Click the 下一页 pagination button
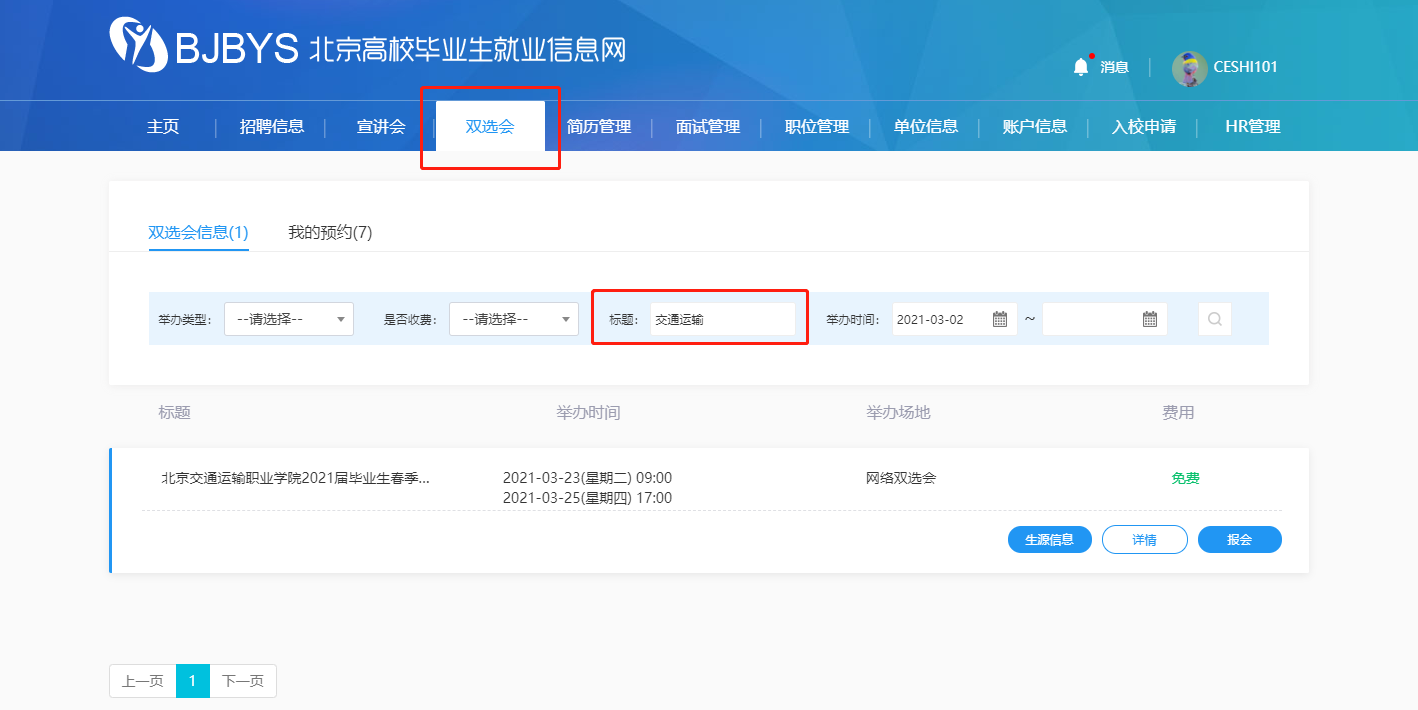 point(243,681)
